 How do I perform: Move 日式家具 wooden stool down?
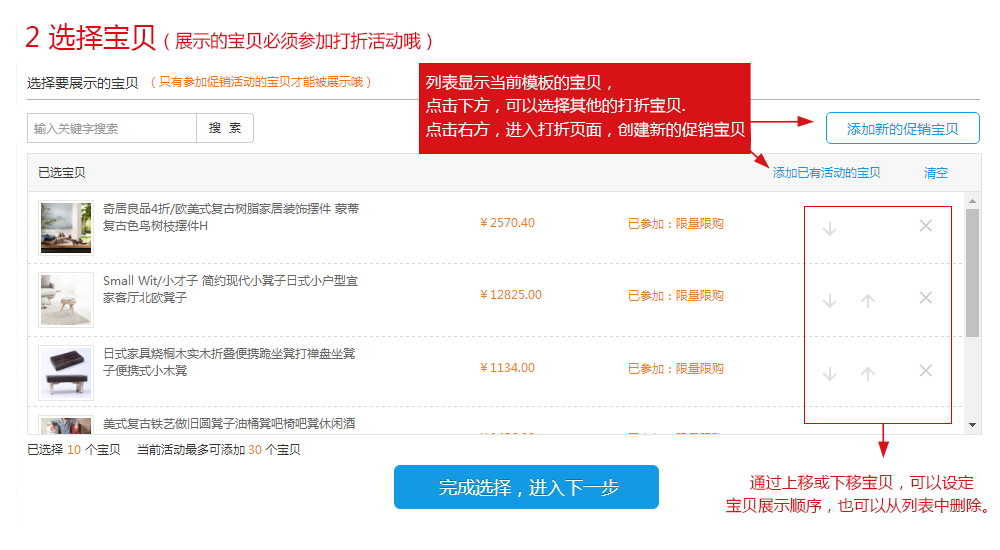[x=829, y=373]
